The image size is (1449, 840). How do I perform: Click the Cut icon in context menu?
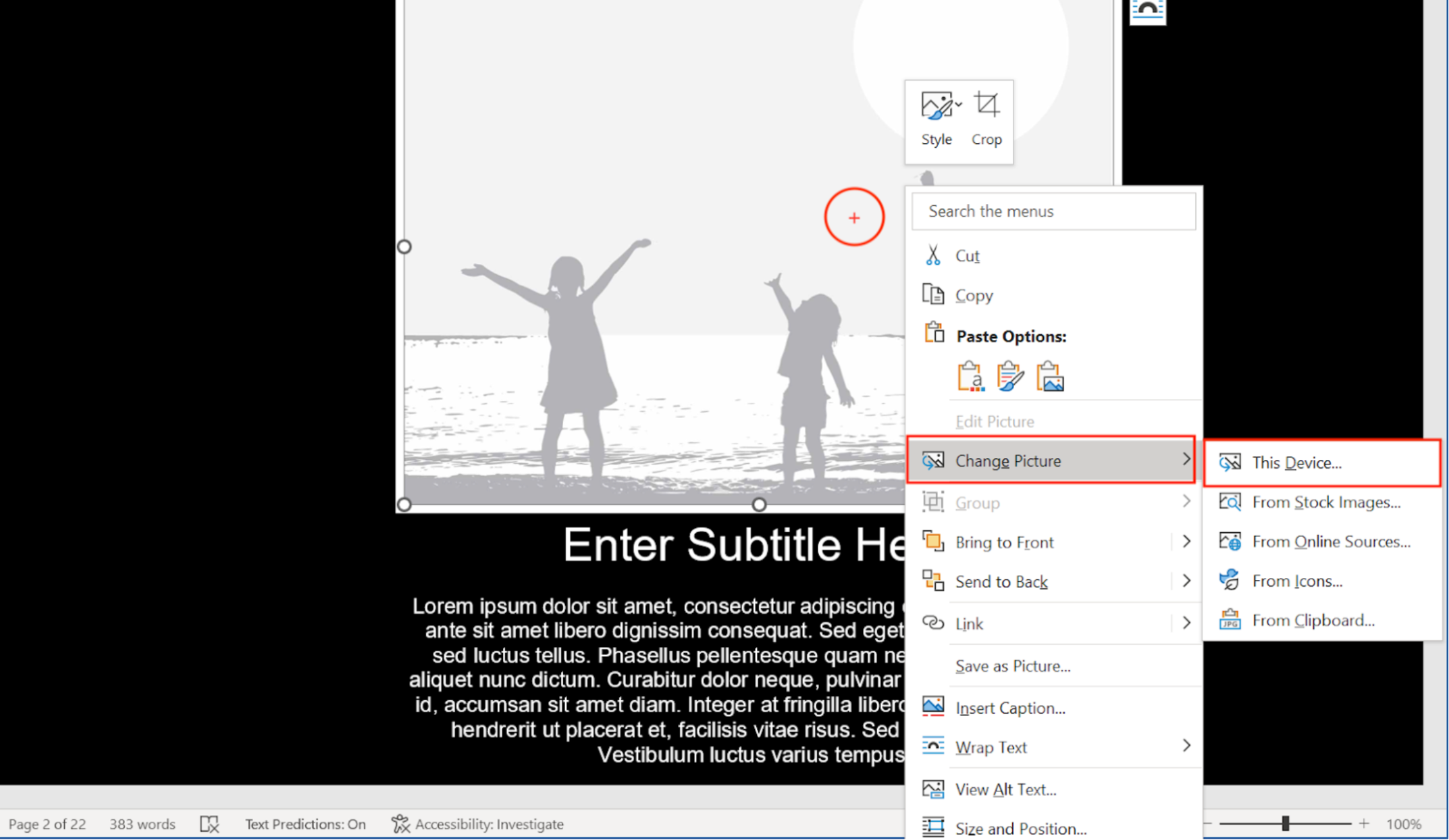932,255
